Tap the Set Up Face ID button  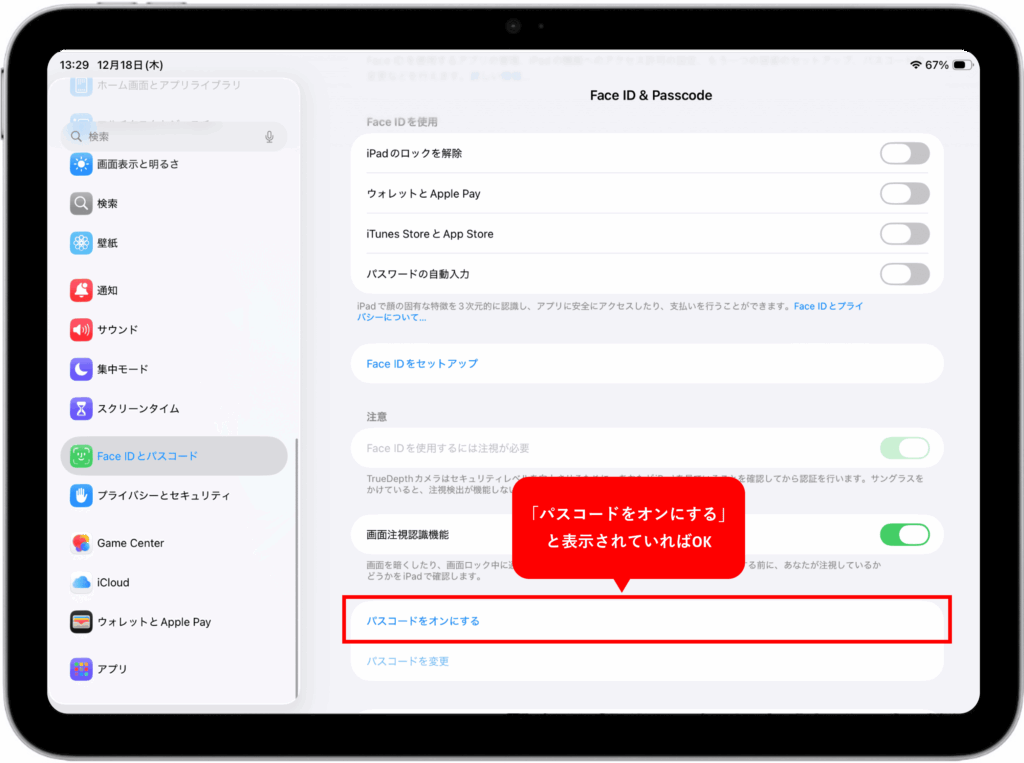click(x=422, y=364)
